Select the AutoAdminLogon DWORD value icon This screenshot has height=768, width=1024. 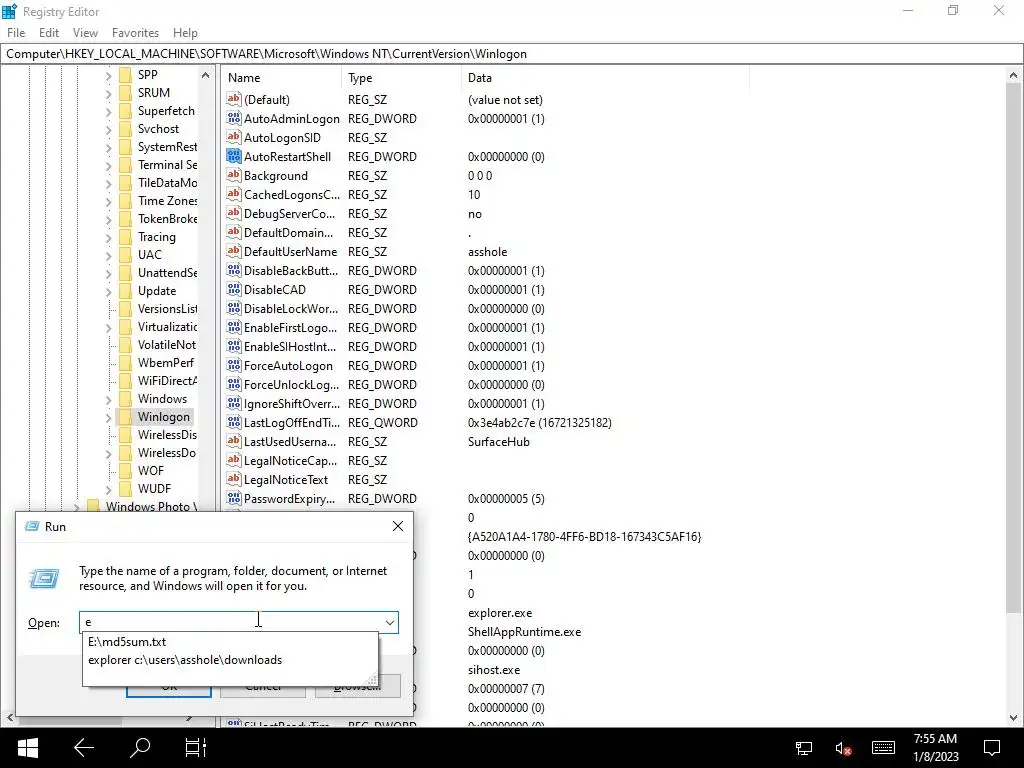pos(234,118)
